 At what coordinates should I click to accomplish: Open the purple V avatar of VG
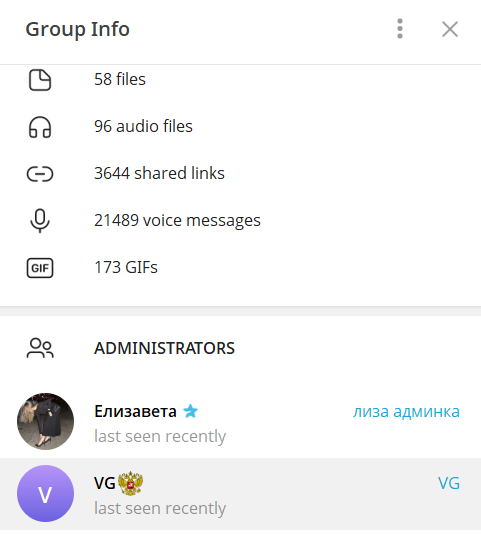(x=45, y=494)
